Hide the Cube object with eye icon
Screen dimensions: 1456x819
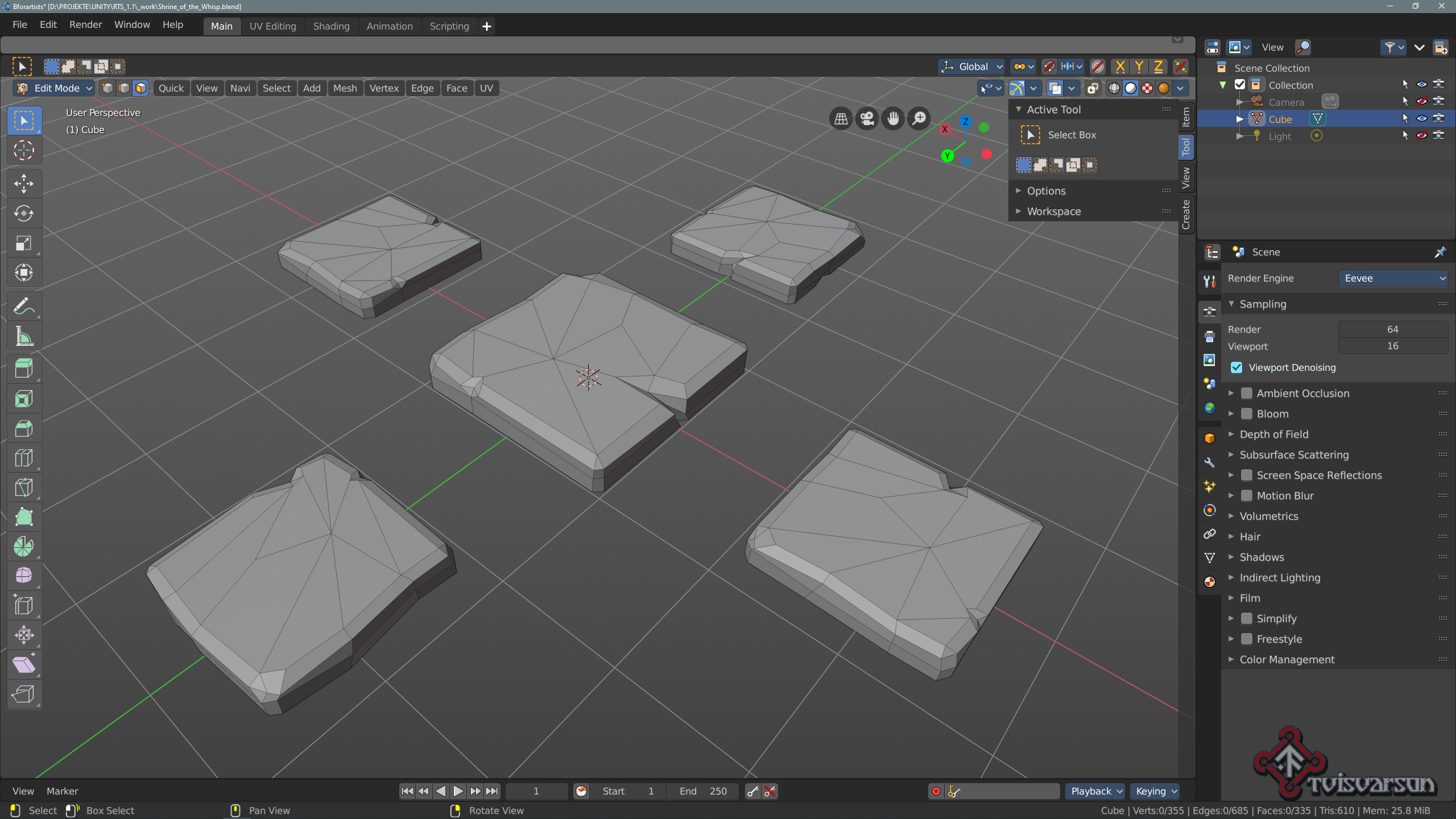tap(1421, 118)
